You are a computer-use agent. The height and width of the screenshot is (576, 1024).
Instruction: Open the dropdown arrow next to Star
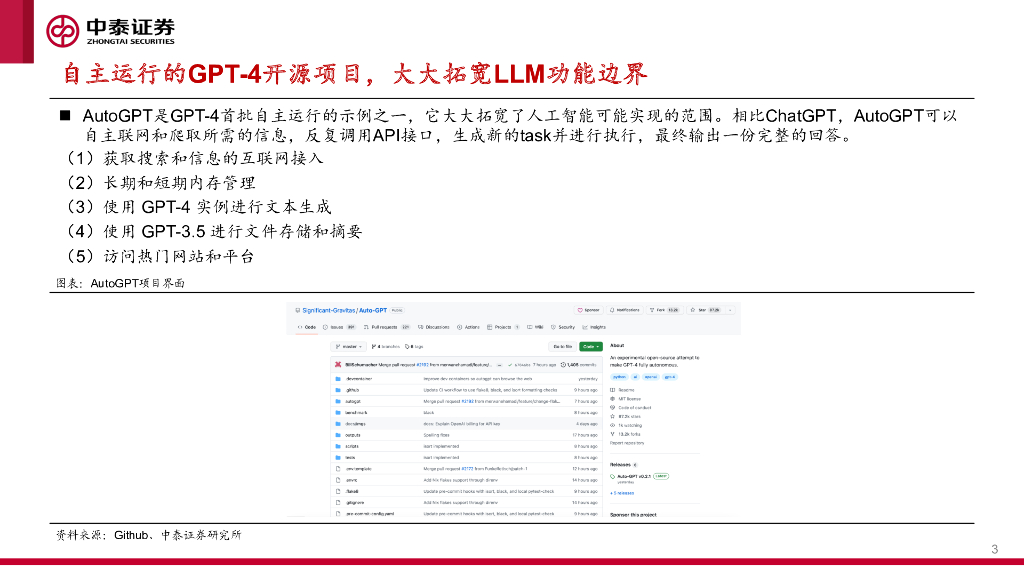tap(730, 310)
